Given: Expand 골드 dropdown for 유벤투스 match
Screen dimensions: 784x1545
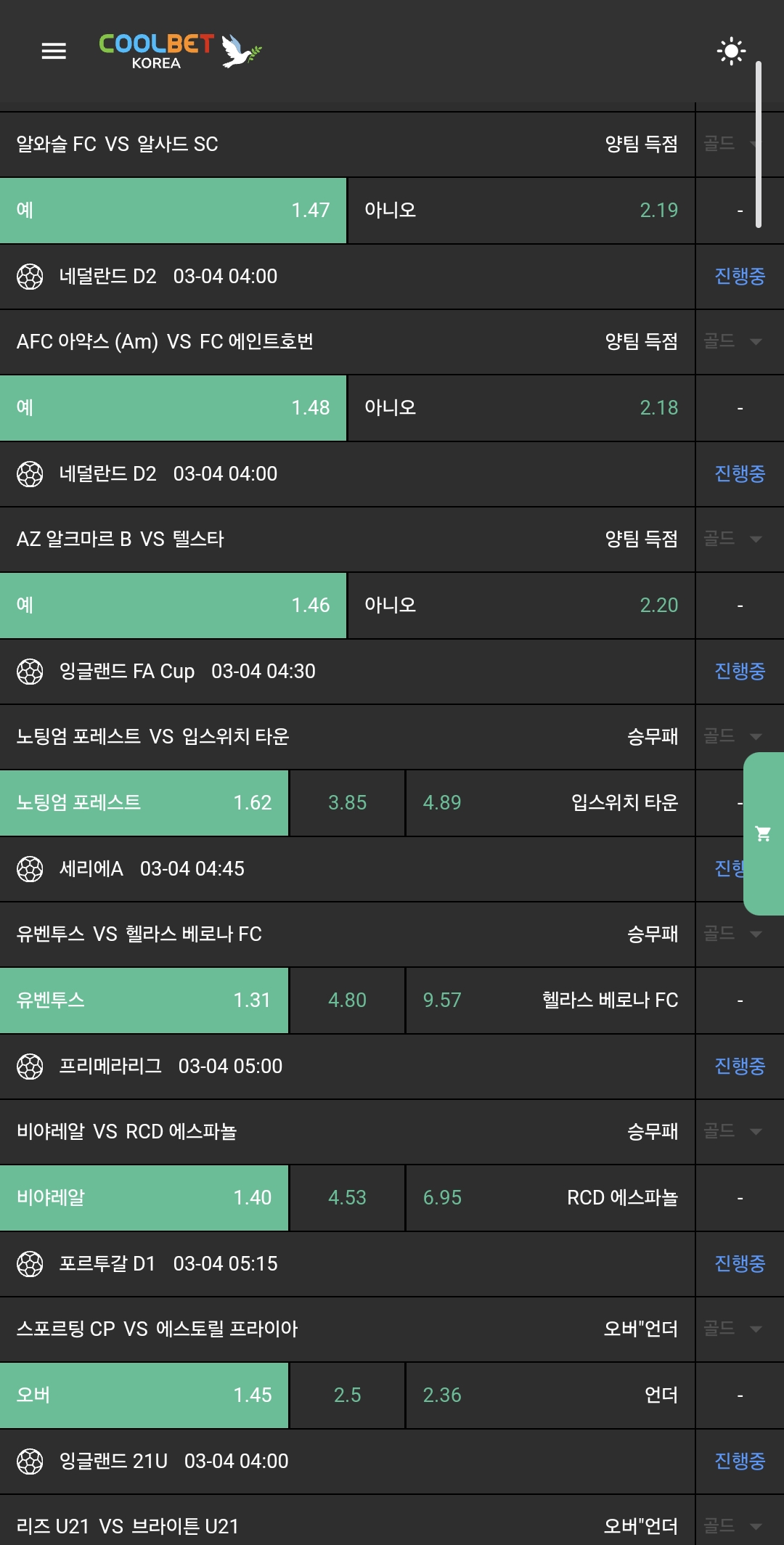Looking at the screenshot, I should pos(735,934).
